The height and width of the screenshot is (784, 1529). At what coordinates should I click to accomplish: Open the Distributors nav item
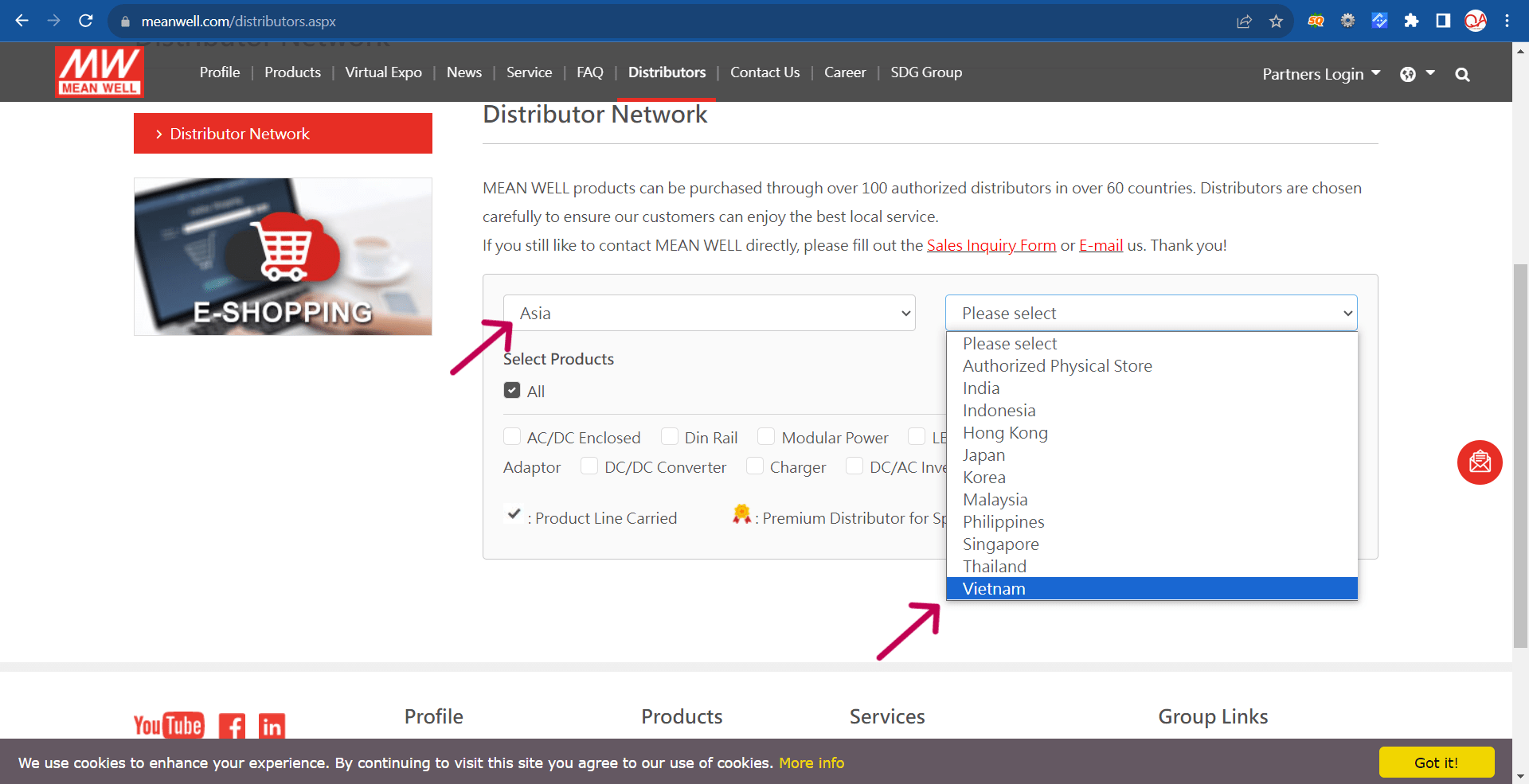click(667, 72)
